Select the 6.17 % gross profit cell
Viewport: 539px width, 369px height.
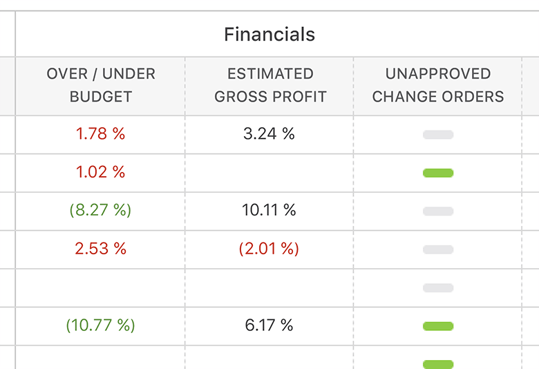click(x=269, y=325)
